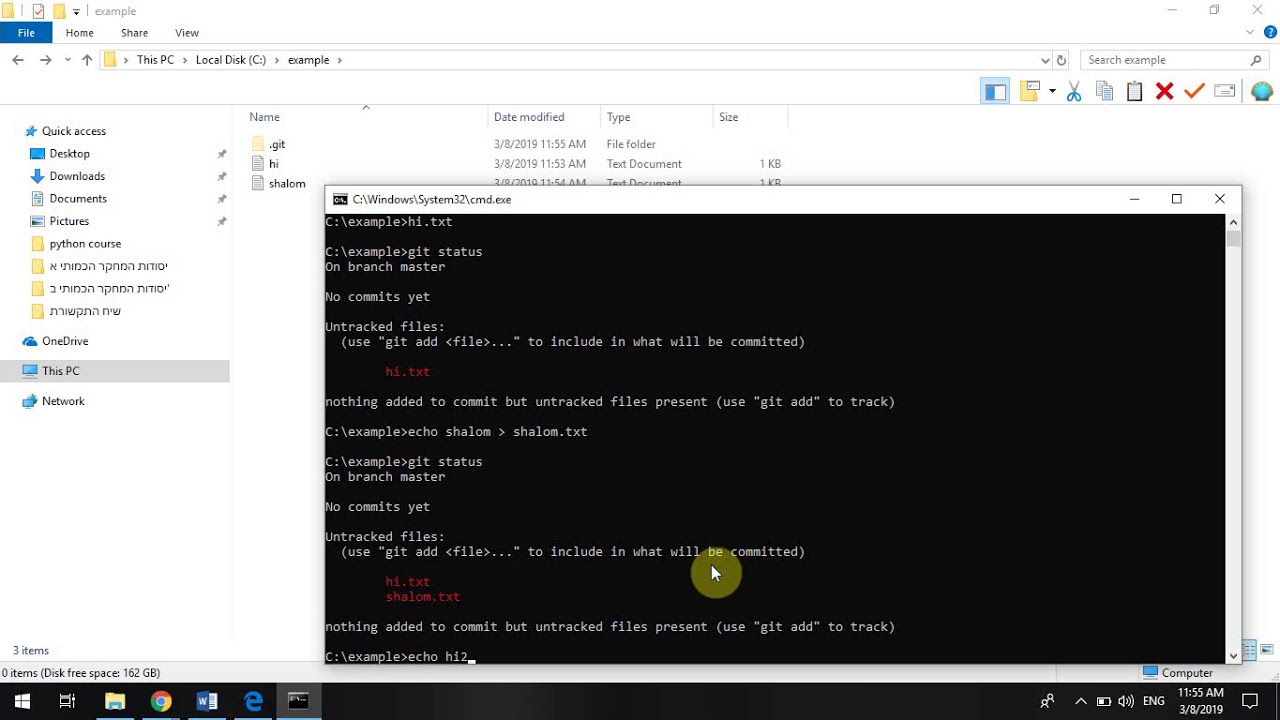Image resolution: width=1280 pixels, height=720 pixels.
Task: Expand the ribbon with chevron
Action: coord(1252,33)
